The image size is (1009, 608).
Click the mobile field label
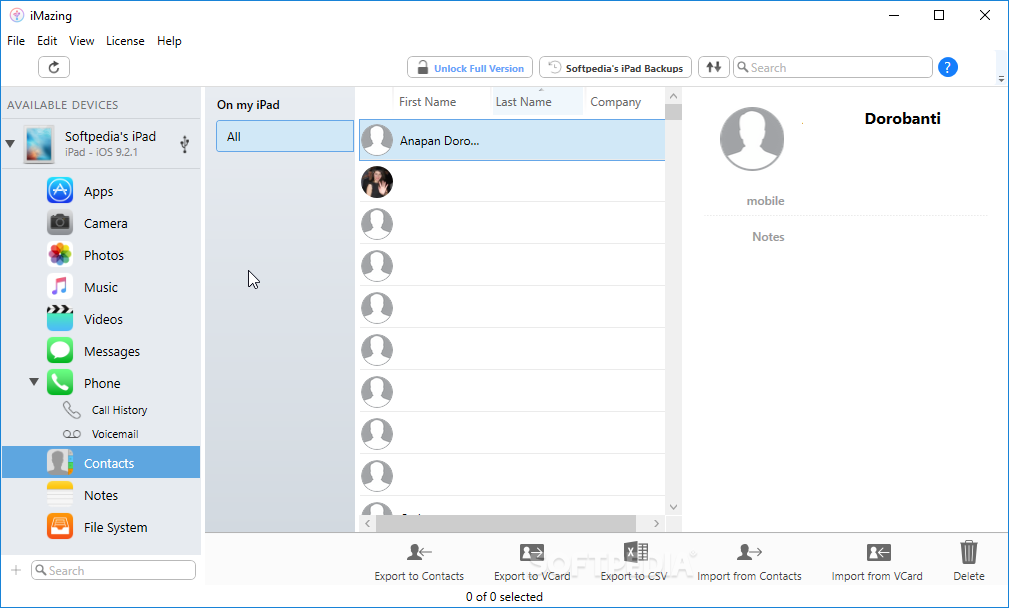[765, 201]
